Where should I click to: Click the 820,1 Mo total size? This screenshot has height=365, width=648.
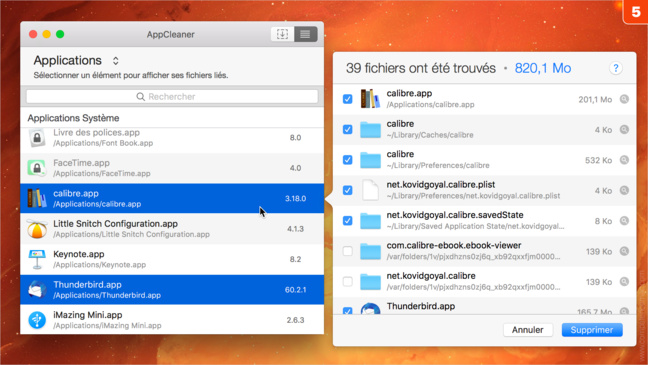point(543,68)
